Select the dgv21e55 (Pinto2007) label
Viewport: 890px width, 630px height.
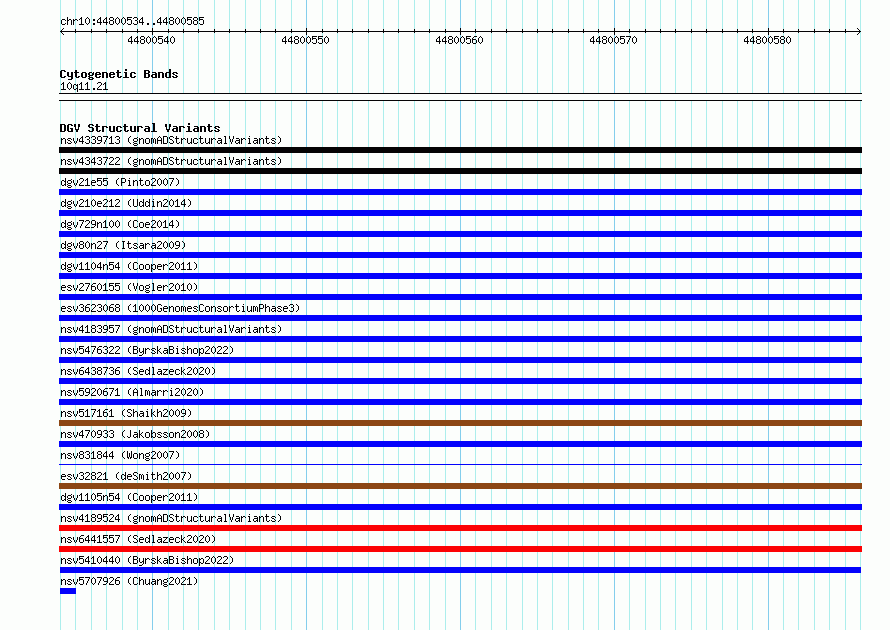tap(120, 182)
